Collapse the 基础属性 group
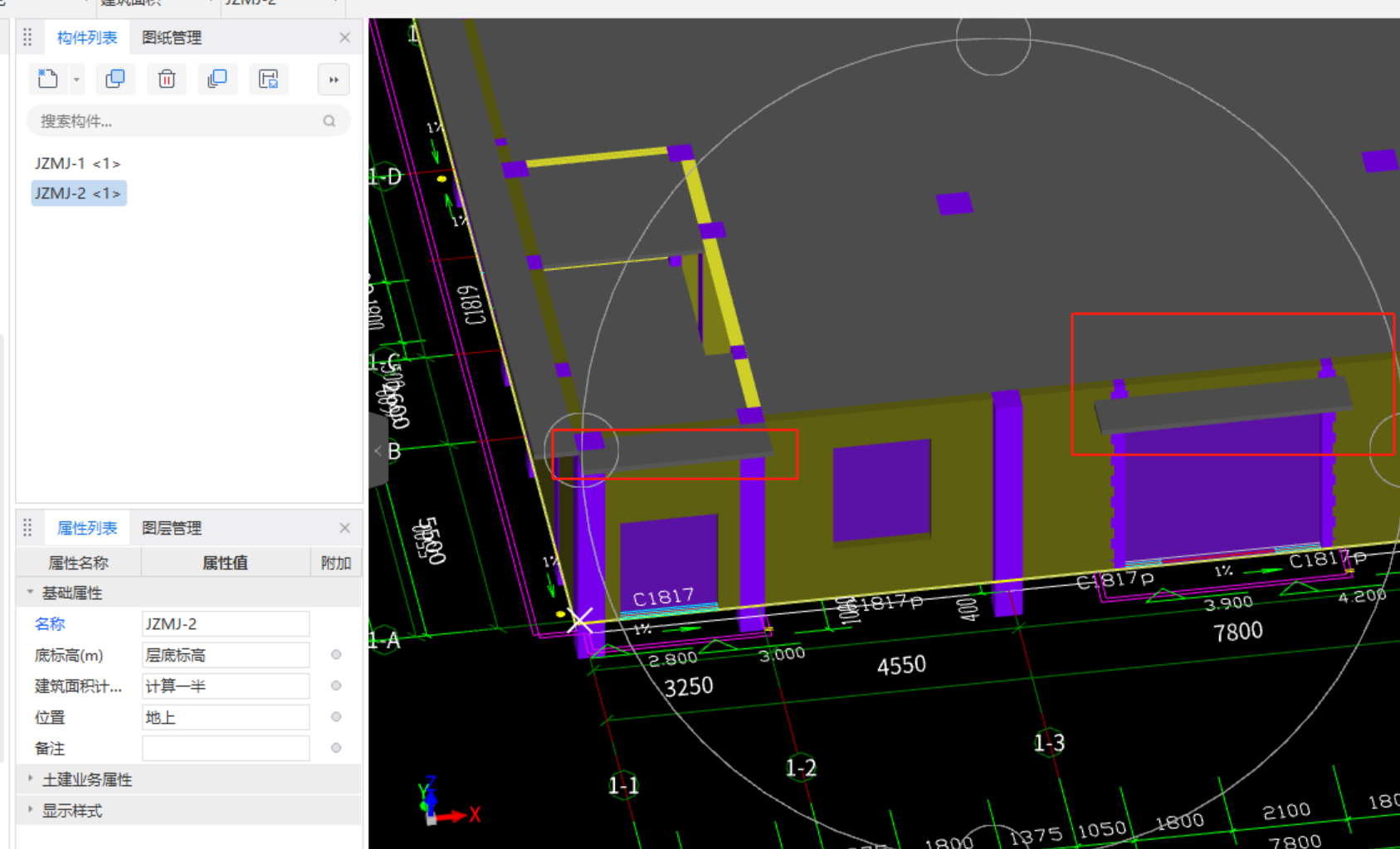 [x=31, y=593]
